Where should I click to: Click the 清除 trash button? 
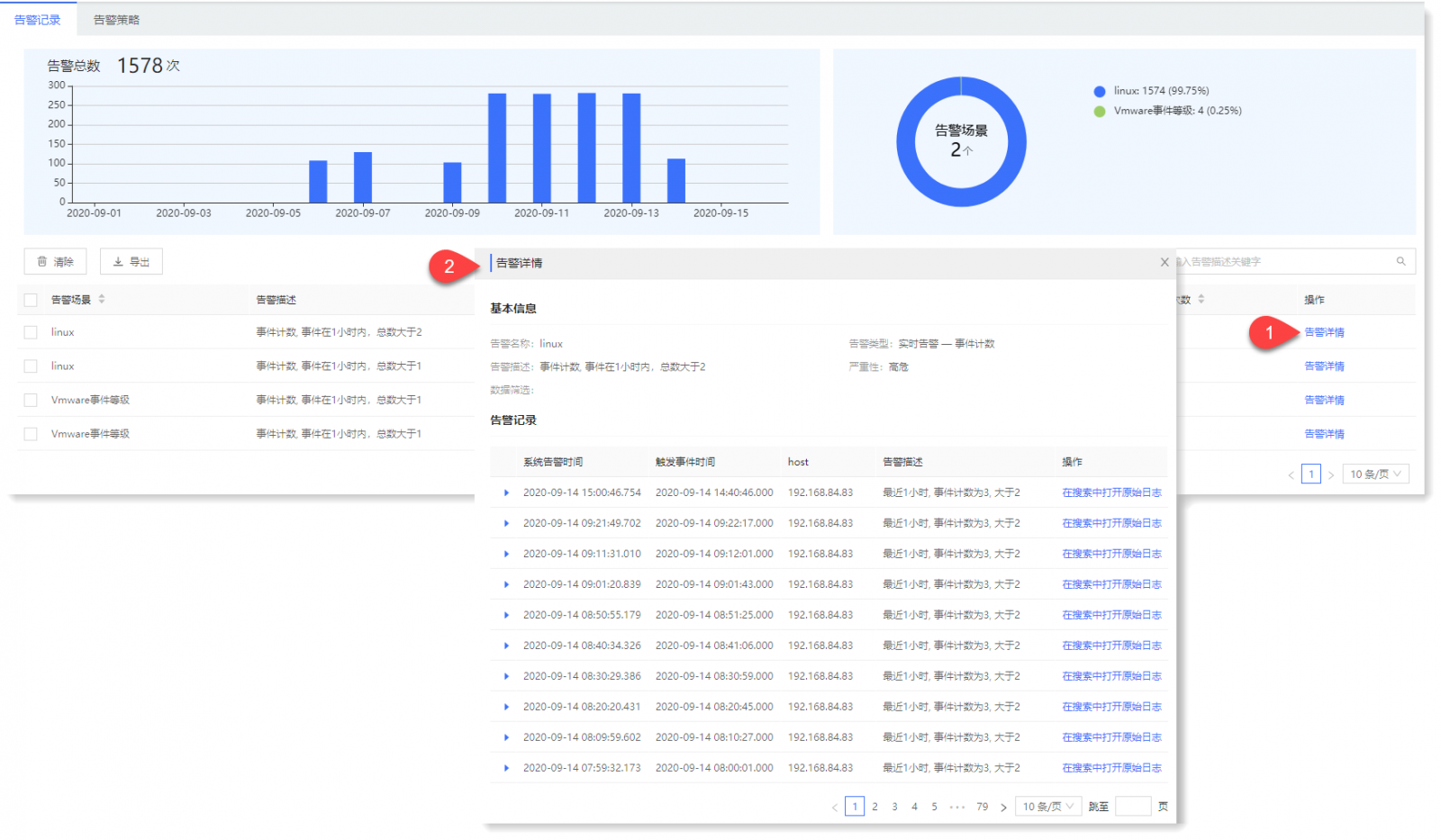point(55,262)
